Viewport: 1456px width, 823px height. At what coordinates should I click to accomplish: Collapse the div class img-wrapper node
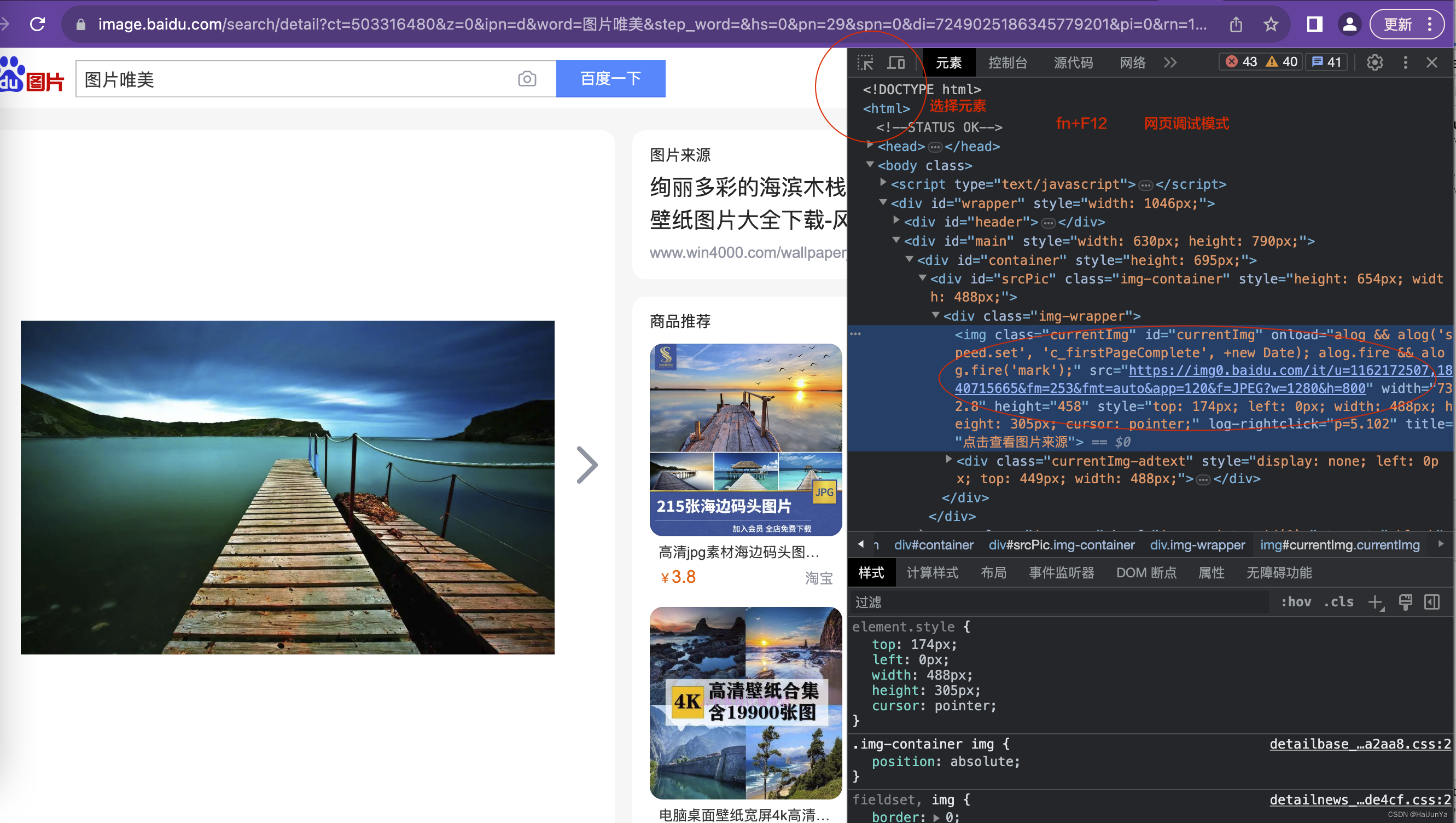click(935, 315)
